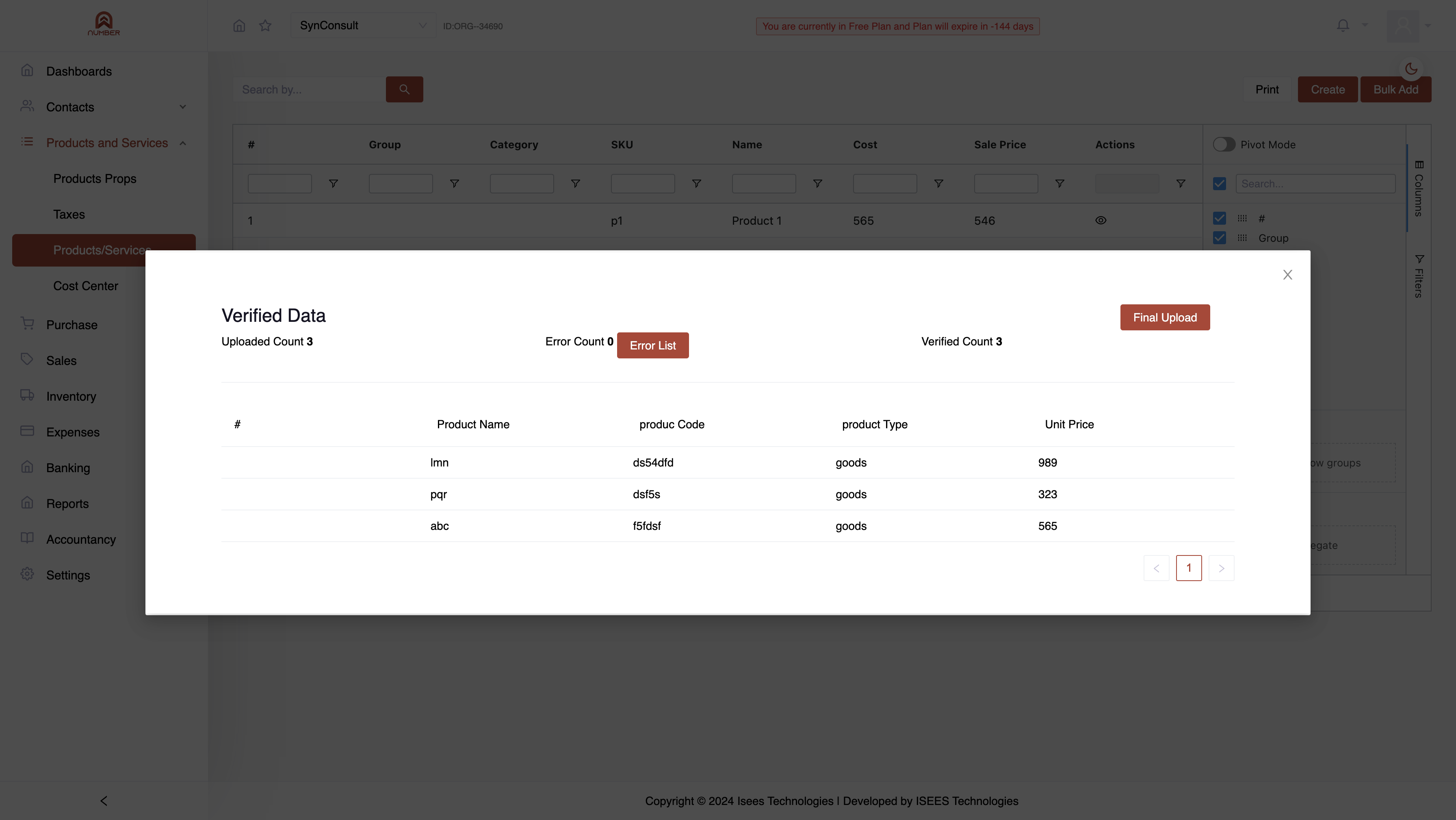Open filter icon for Group column

point(454,184)
